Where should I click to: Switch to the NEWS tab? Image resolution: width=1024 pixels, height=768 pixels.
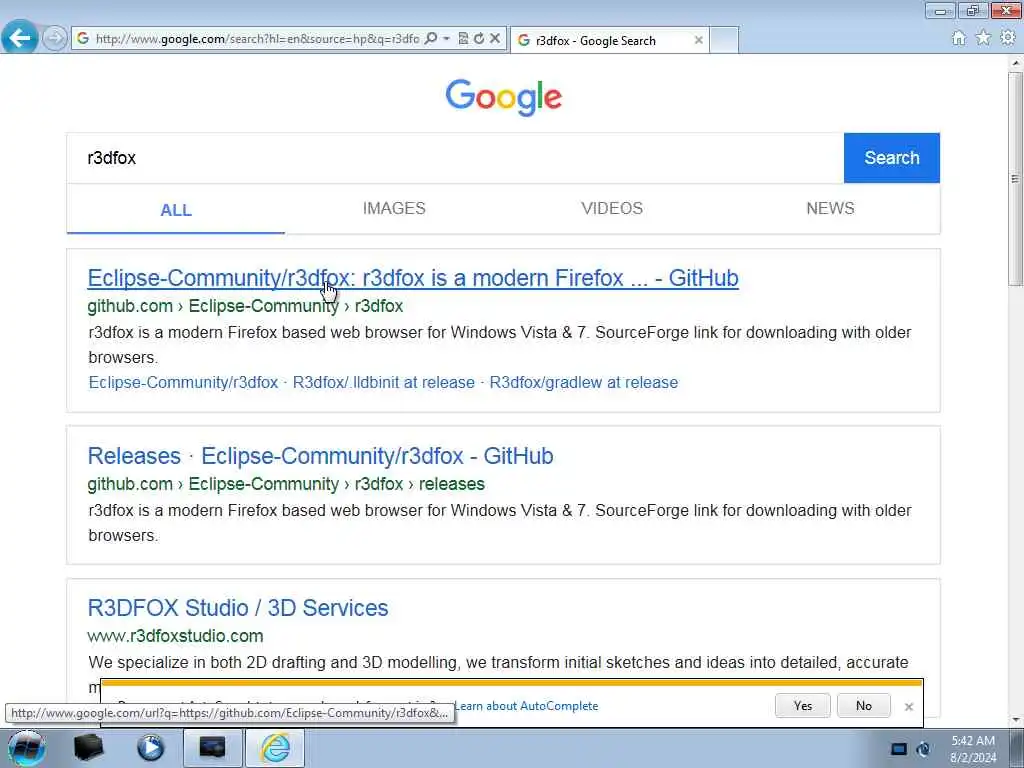coord(830,208)
